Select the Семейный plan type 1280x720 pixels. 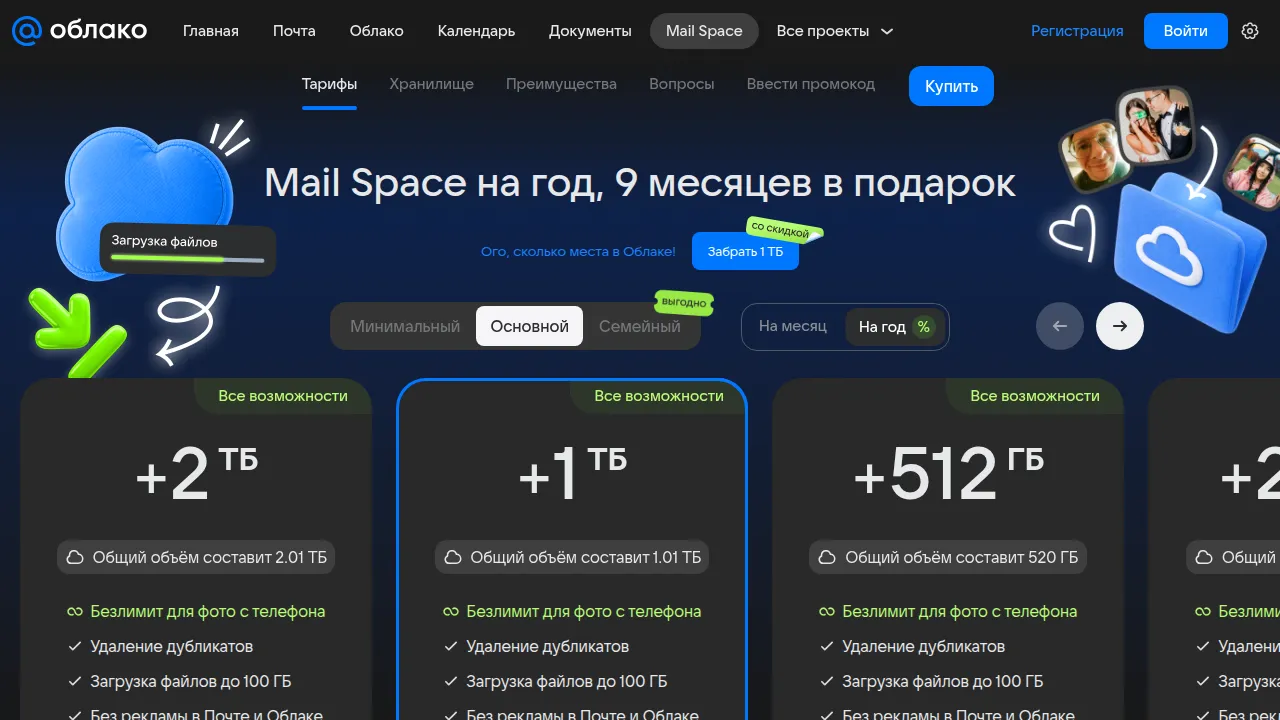click(640, 327)
